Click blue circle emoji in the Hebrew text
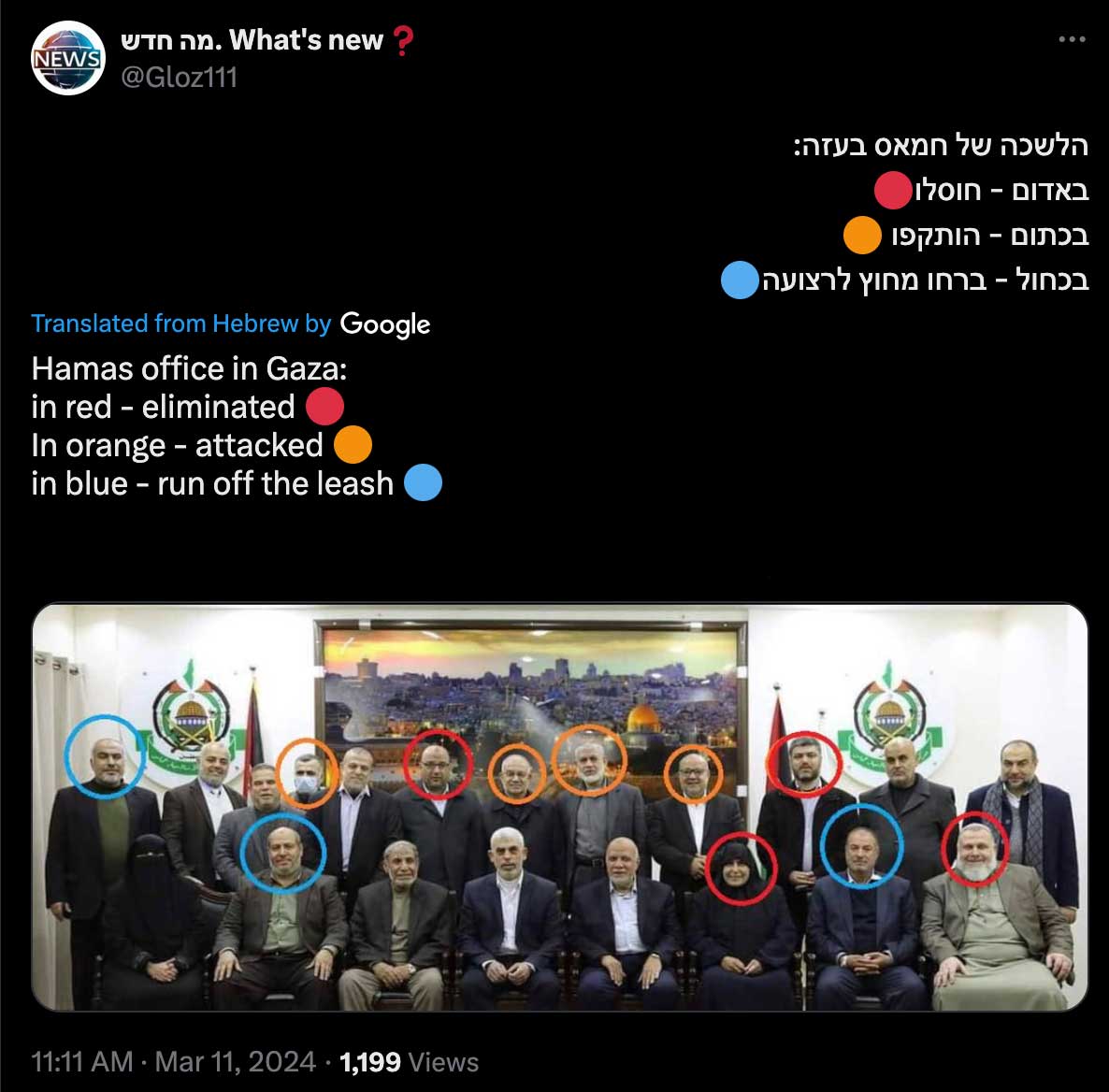 (x=740, y=280)
